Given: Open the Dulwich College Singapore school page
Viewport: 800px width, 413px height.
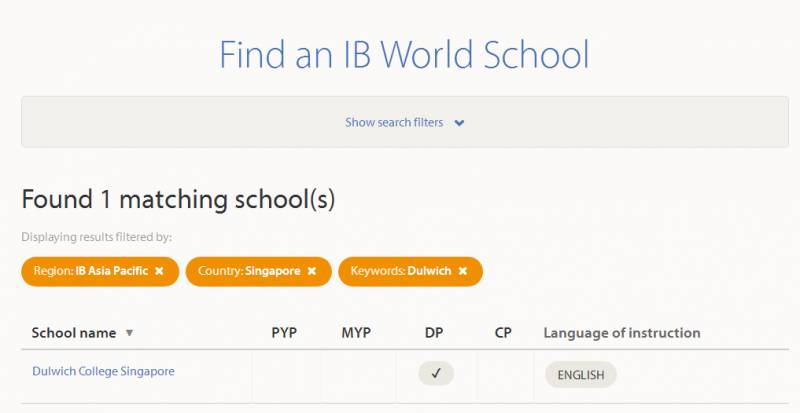Looking at the screenshot, I should [x=103, y=371].
